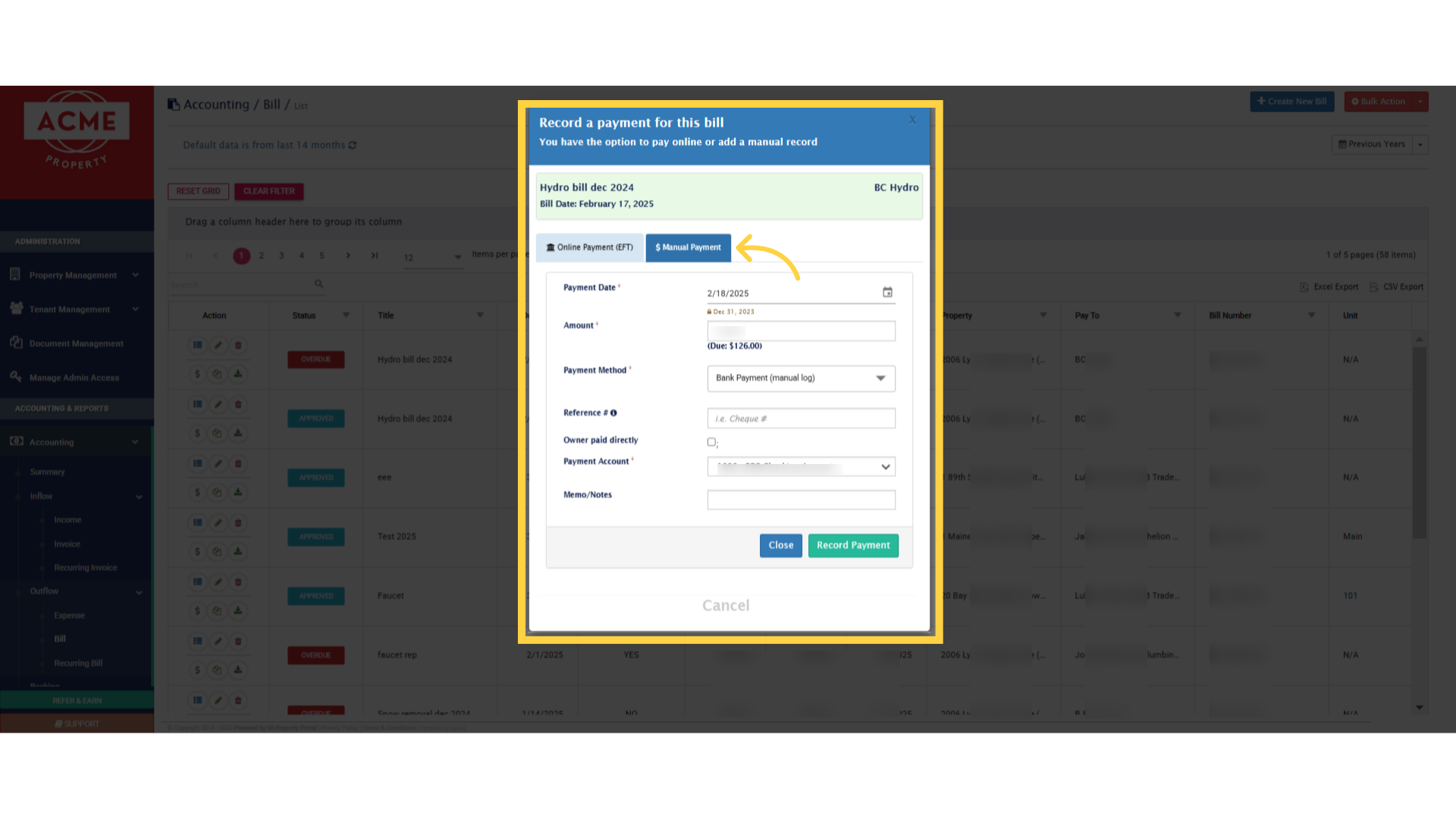Click dollar payment icon in first bill row
This screenshot has height=819, width=1456.
point(197,374)
